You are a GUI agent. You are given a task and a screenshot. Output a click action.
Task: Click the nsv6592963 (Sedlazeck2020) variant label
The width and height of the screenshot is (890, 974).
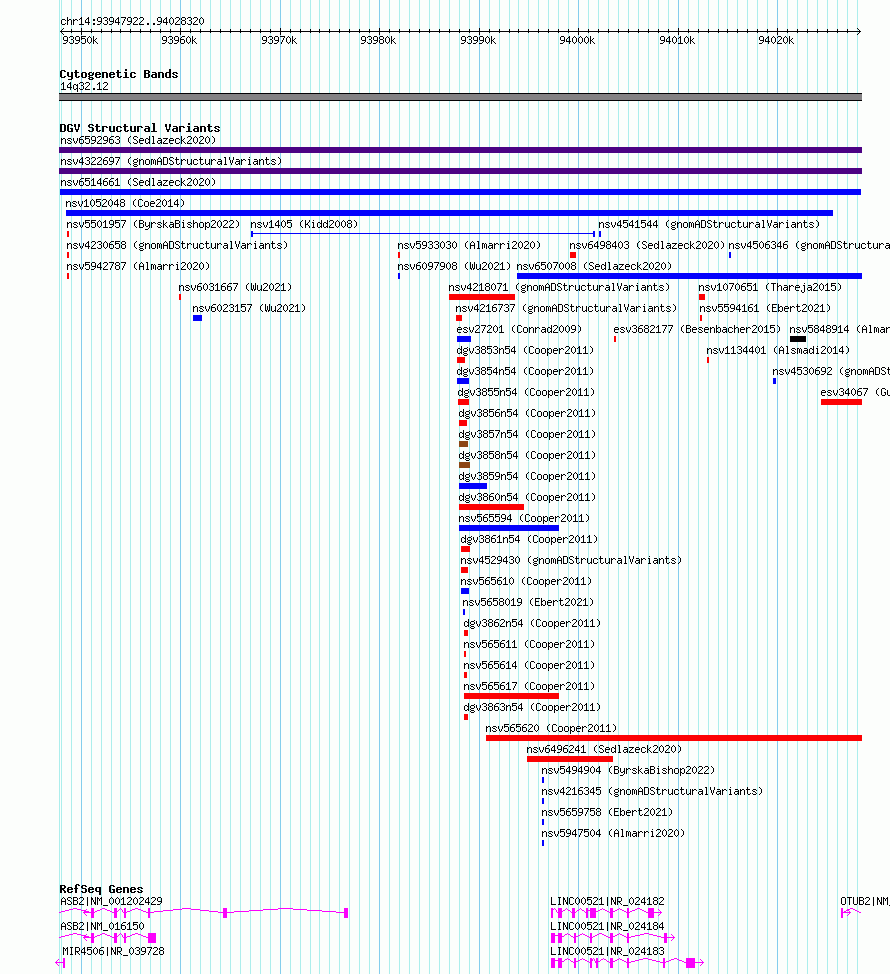(138, 140)
